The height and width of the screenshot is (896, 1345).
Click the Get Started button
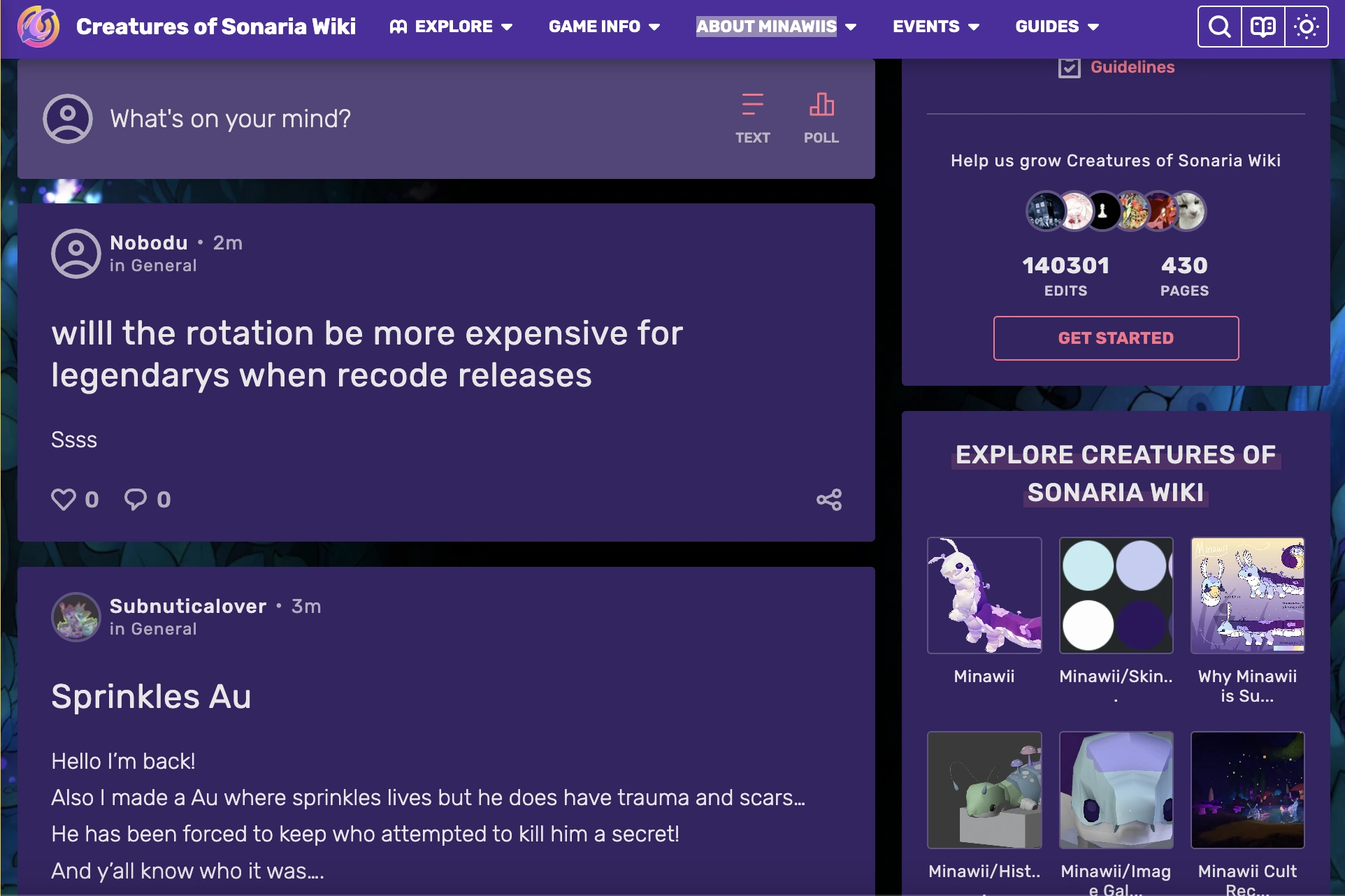click(x=1116, y=338)
